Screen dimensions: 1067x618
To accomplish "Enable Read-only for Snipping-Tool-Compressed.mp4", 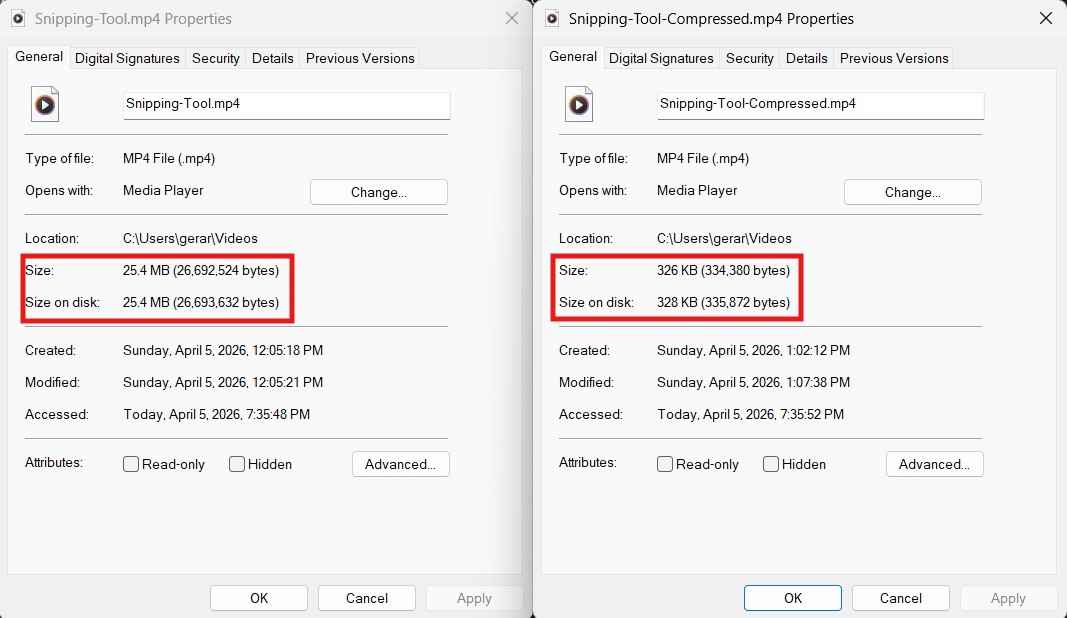I will (664, 464).
